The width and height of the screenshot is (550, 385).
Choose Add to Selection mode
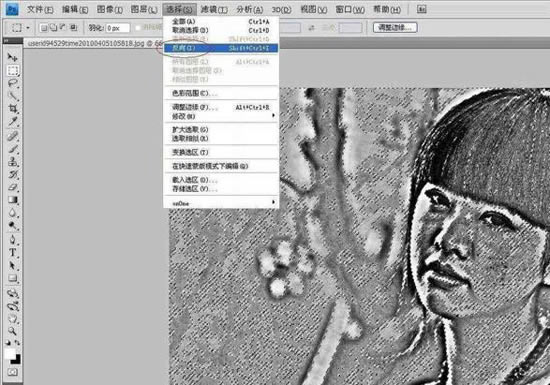54,27
